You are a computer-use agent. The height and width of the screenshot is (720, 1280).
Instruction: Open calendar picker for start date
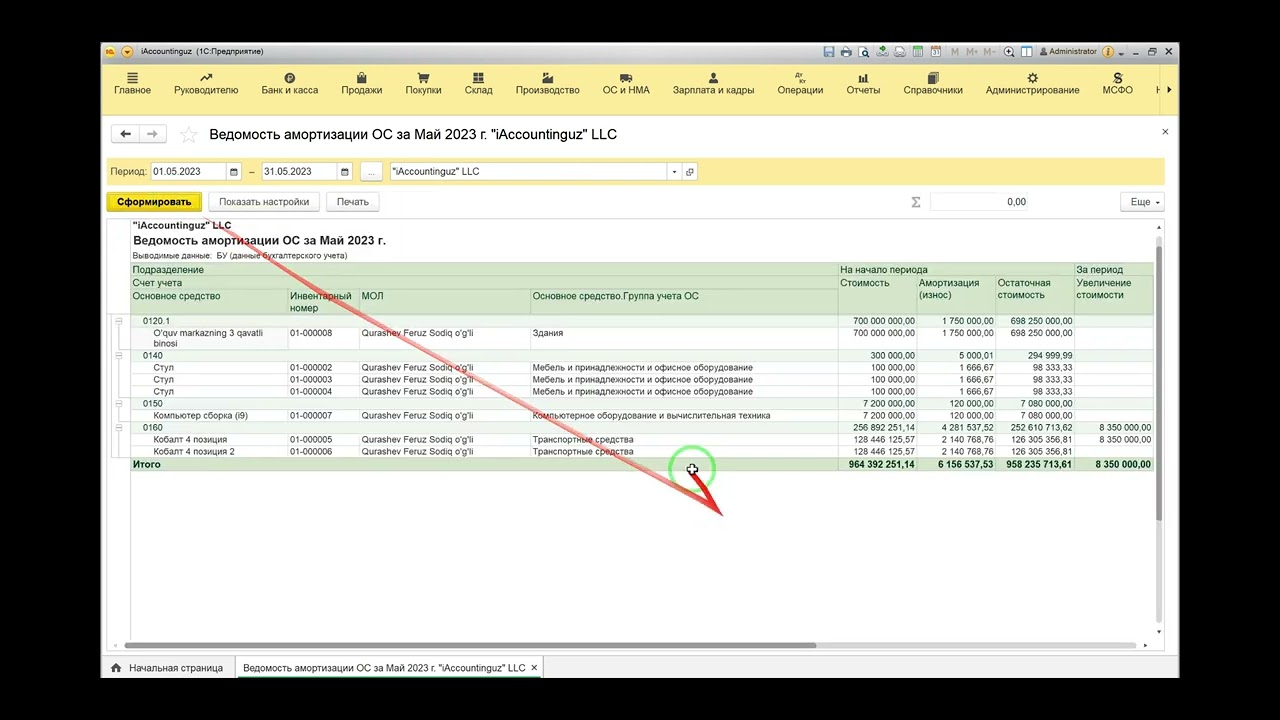tap(234, 172)
